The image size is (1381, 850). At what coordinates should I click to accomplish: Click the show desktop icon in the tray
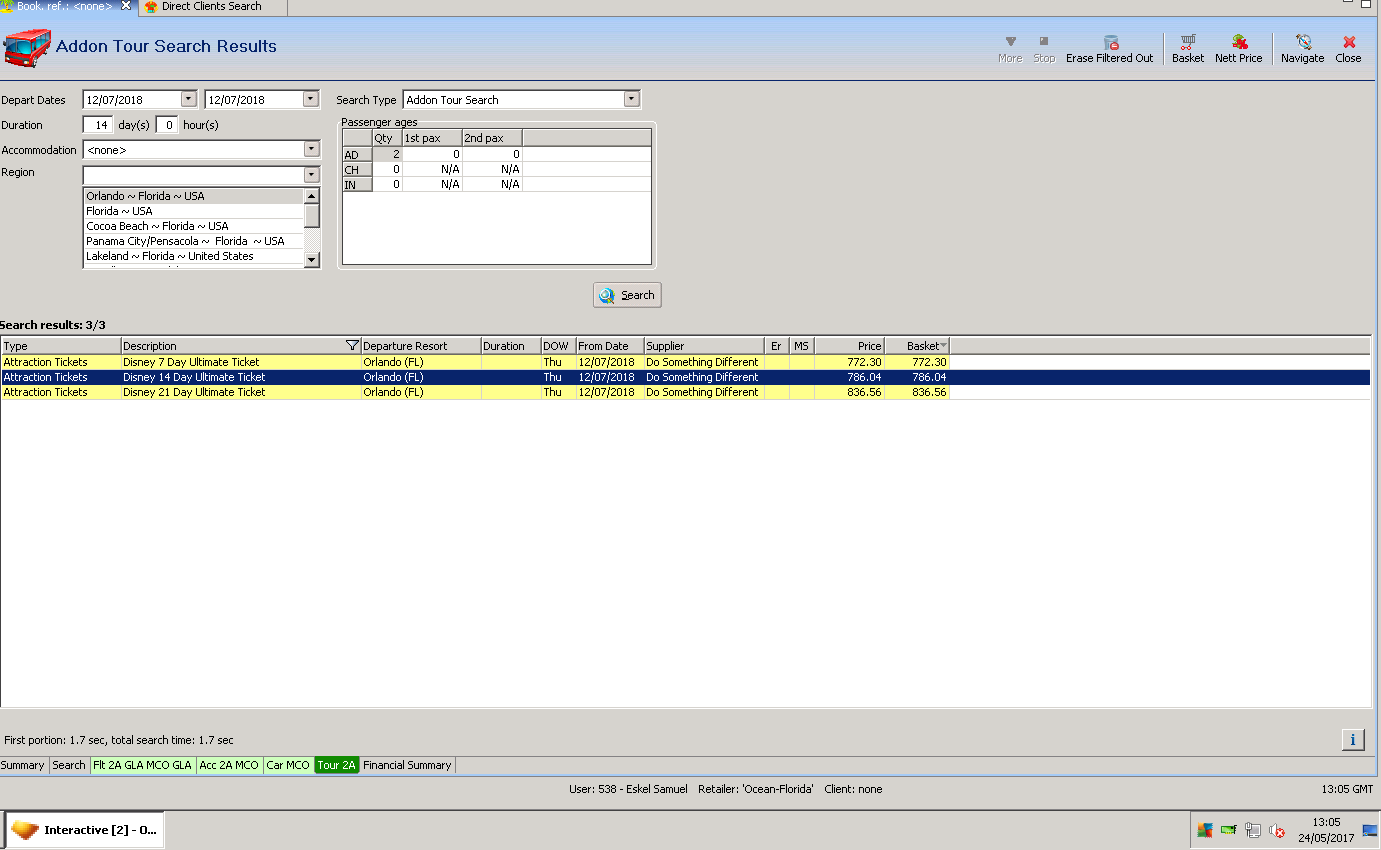coord(1370,830)
